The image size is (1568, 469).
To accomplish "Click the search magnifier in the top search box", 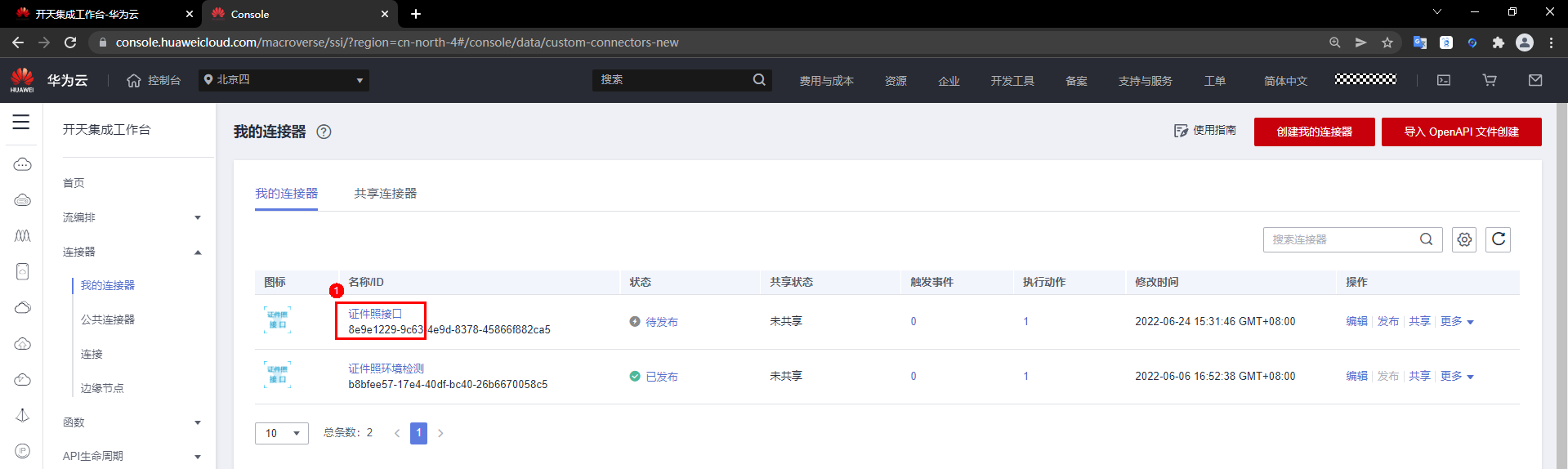I will [759, 79].
